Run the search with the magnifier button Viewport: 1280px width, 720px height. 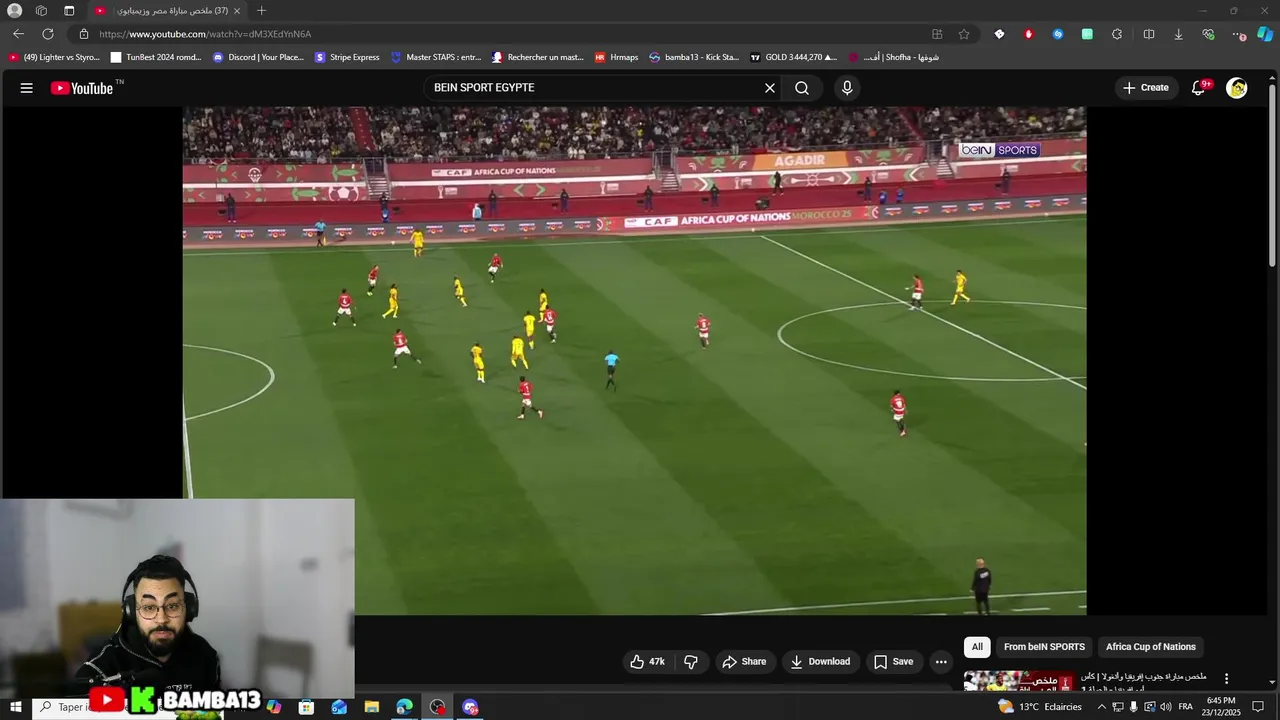802,88
